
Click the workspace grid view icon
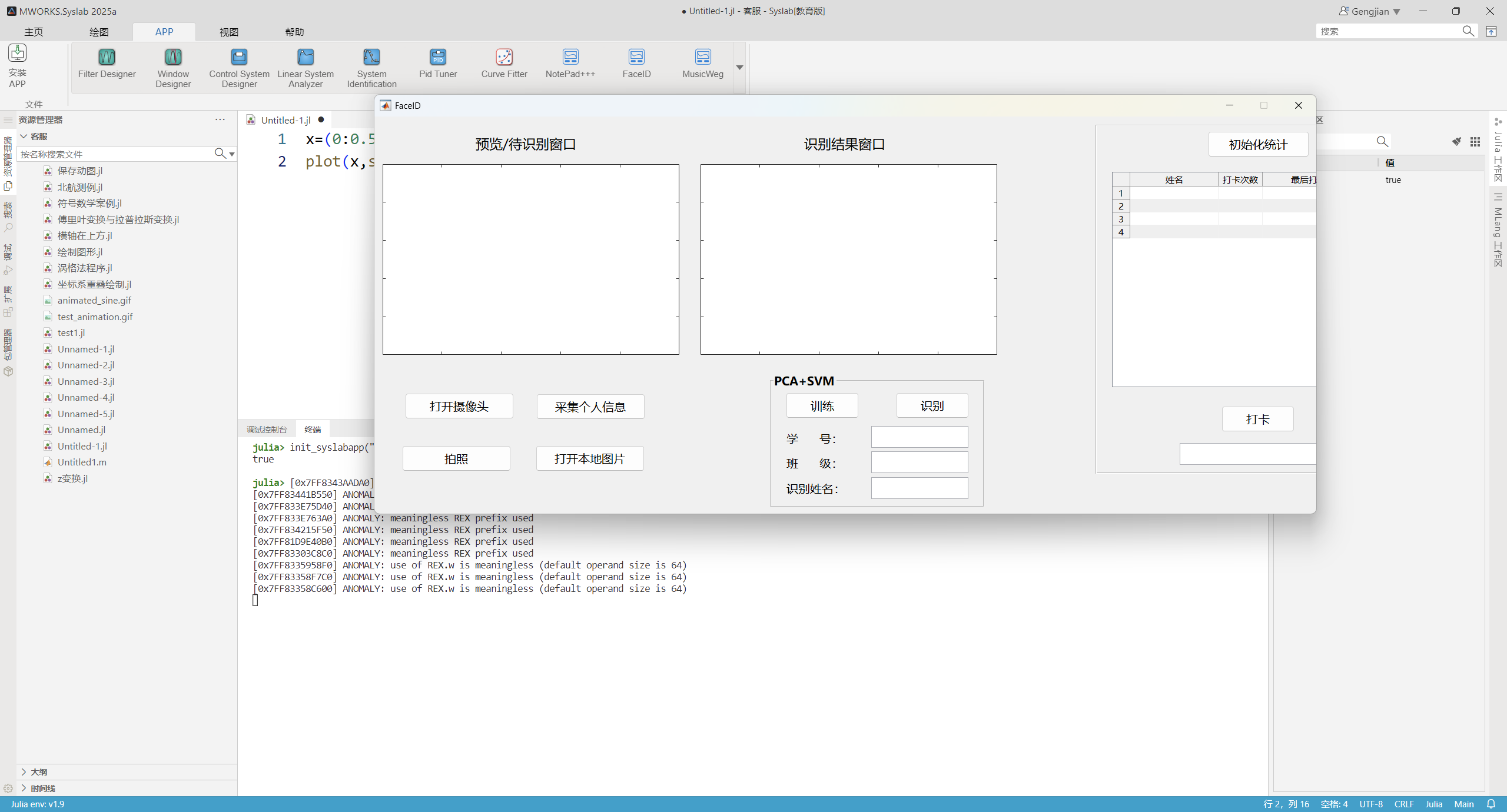pyautogui.click(x=1475, y=142)
